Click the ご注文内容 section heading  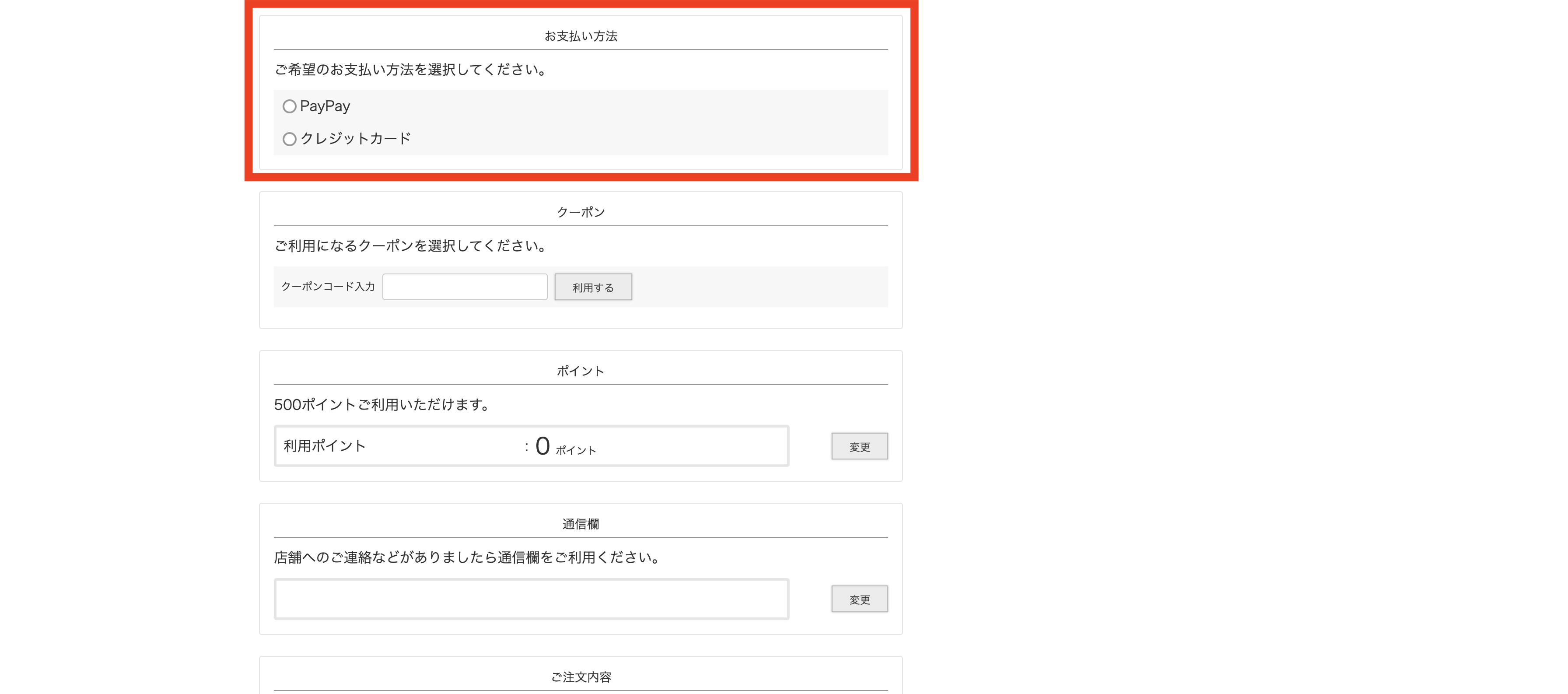point(581,677)
